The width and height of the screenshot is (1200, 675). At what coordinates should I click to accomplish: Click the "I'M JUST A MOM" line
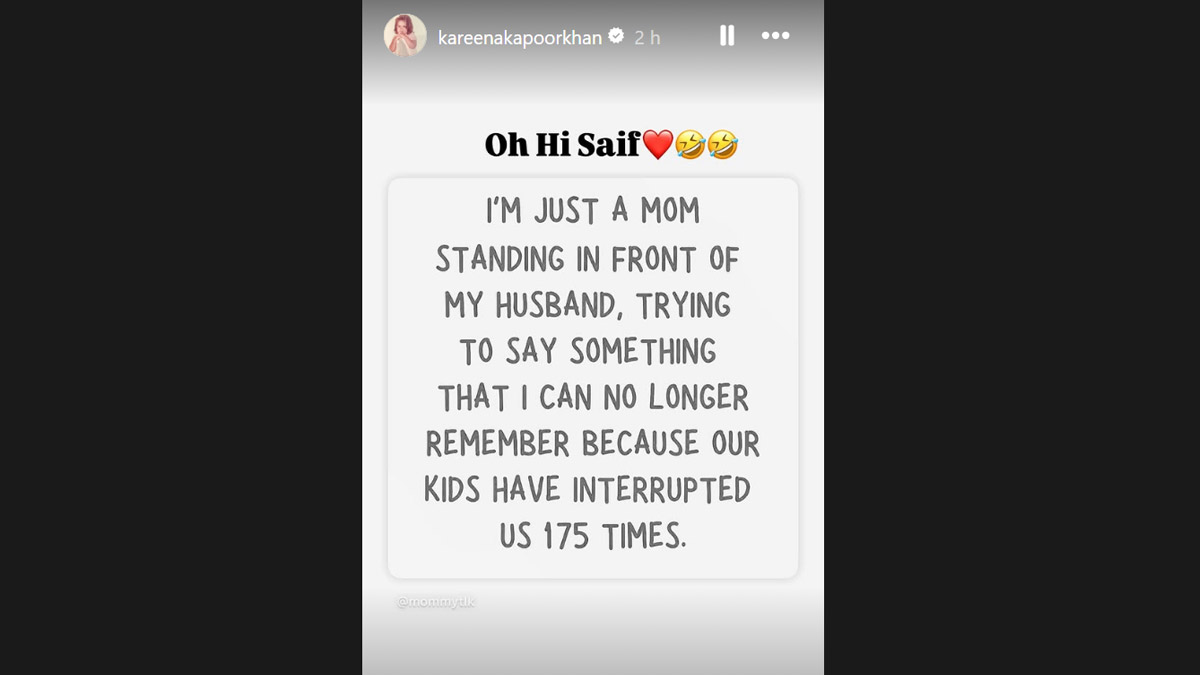tap(592, 212)
